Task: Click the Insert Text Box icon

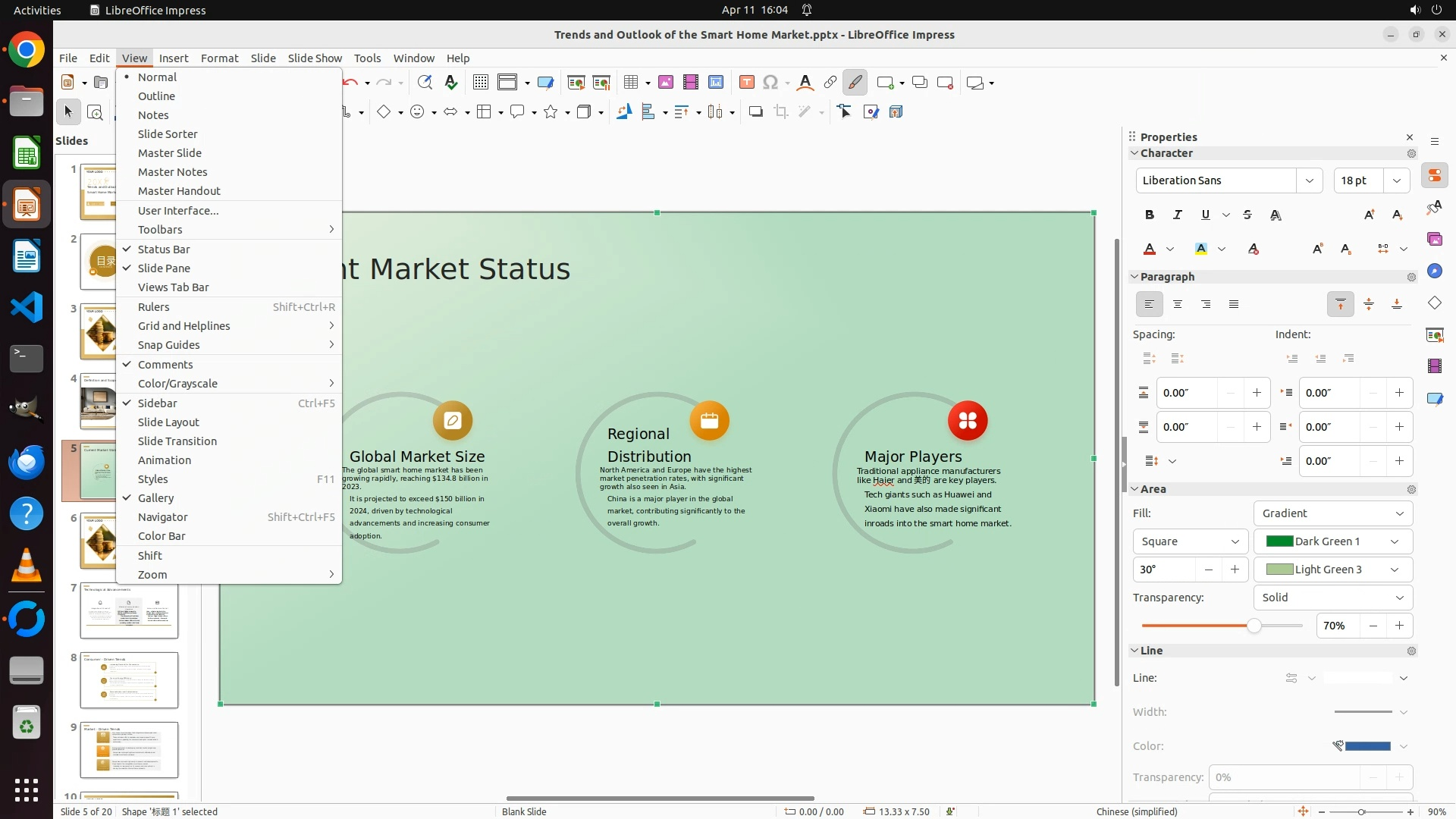Action: coord(746,83)
